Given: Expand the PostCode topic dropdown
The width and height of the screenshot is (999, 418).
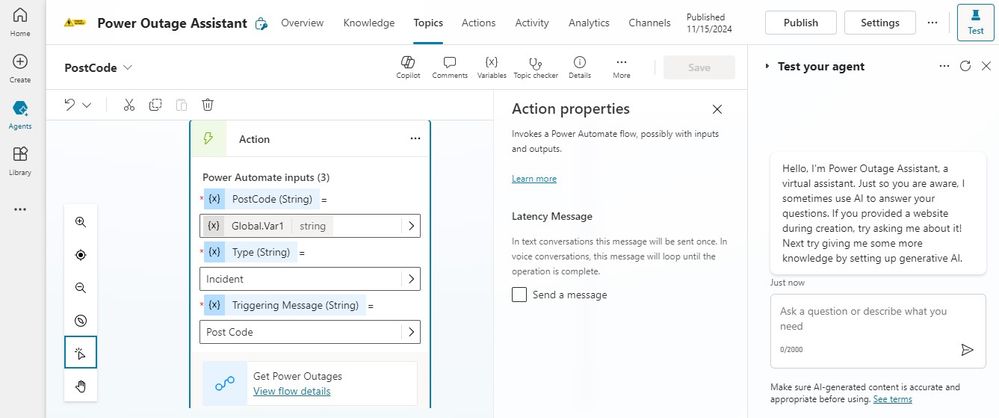Looking at the screenshot, I should tap(128, 68).
